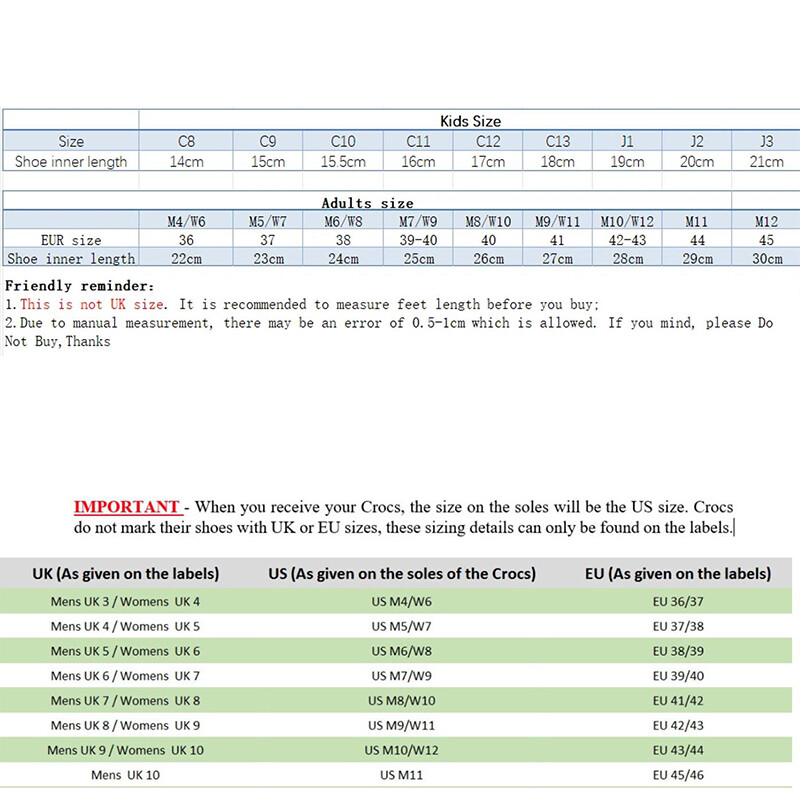Select the 28cm adult inner length cell
Image resolution: width=800 pixels, height=800 pixels.
pyautogui.click(x=627, y=258)
